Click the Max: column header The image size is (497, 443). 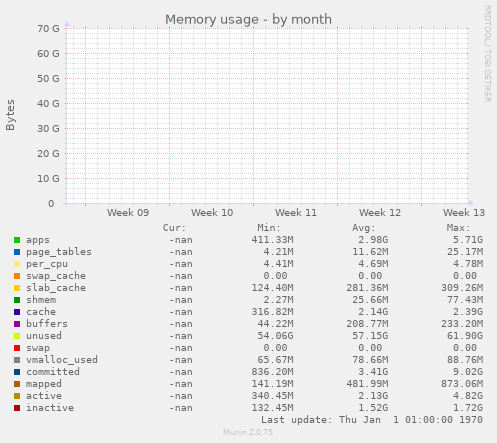[x=458, y=228]
